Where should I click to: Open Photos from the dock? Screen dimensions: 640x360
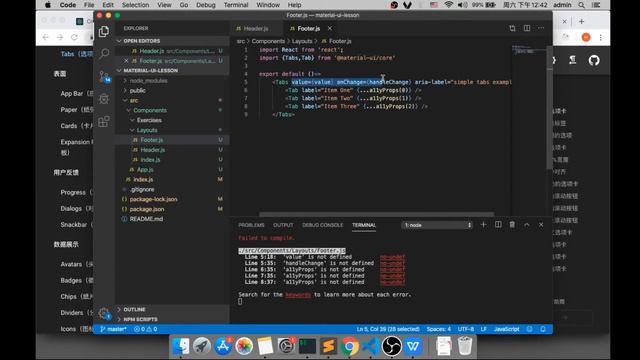[244, 346]
